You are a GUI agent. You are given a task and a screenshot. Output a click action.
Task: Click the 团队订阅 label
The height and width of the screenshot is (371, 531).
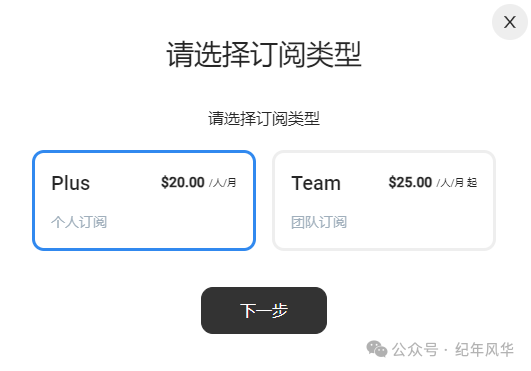[x=319, y=222]
